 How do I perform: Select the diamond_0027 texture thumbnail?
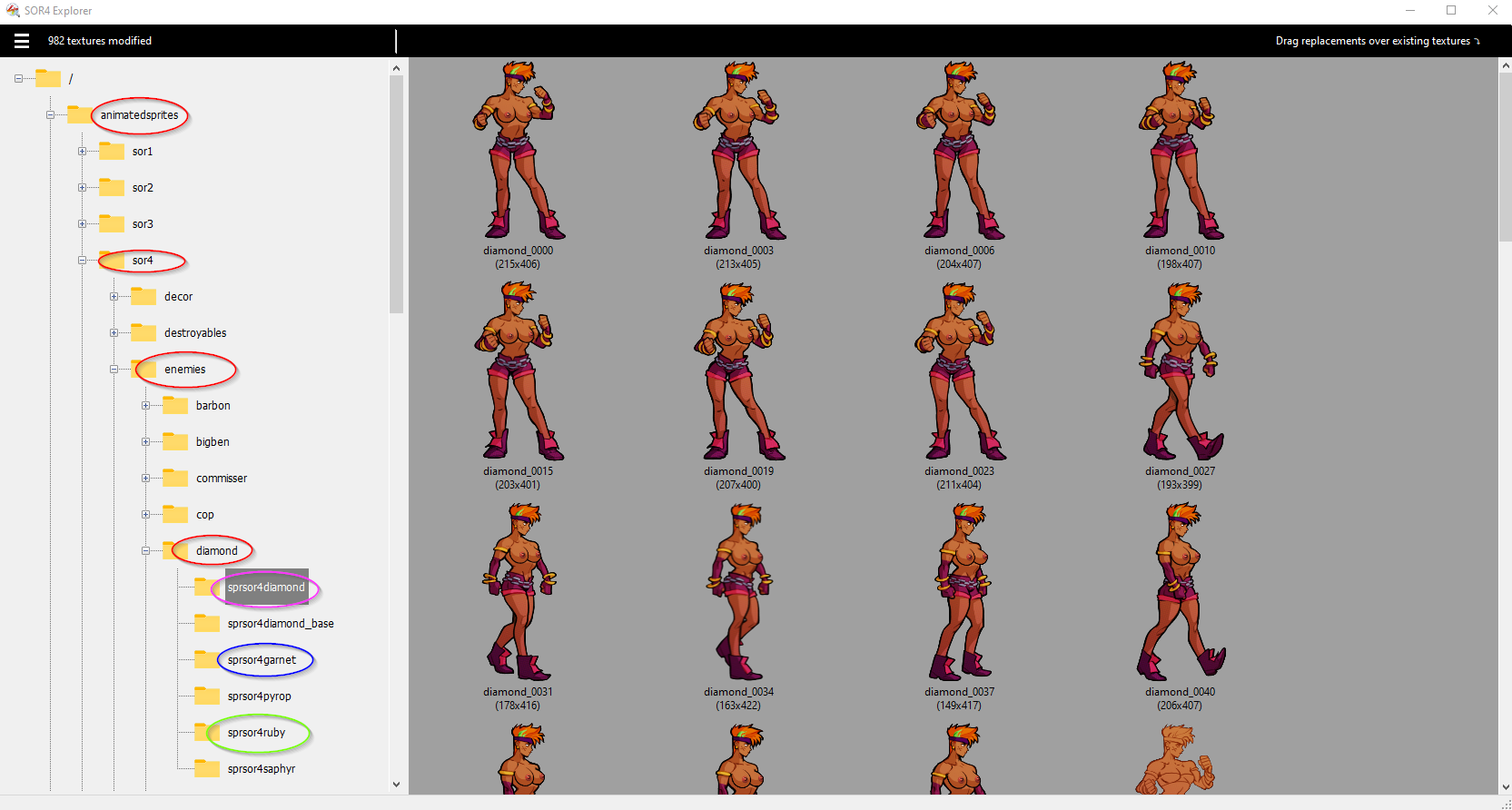pyautogui.click(x=1180, y=371)
